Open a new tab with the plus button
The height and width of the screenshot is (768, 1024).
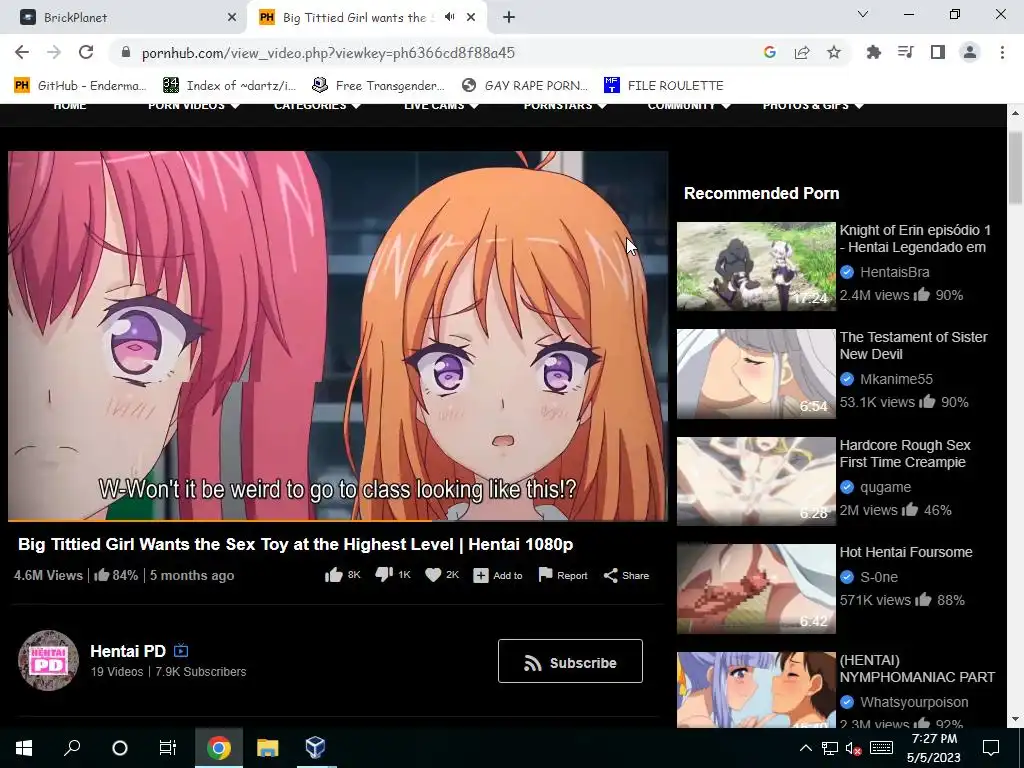(509, 17)
